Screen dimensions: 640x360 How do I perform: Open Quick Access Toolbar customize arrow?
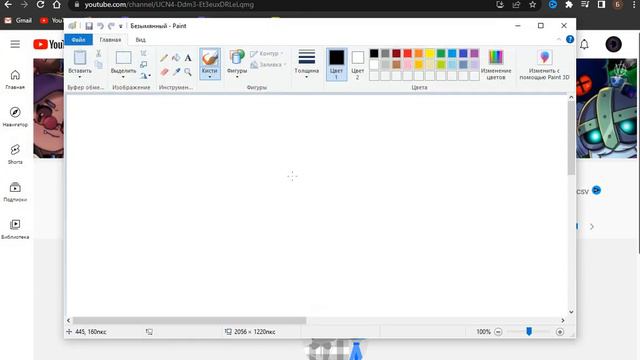coord(121,26)
